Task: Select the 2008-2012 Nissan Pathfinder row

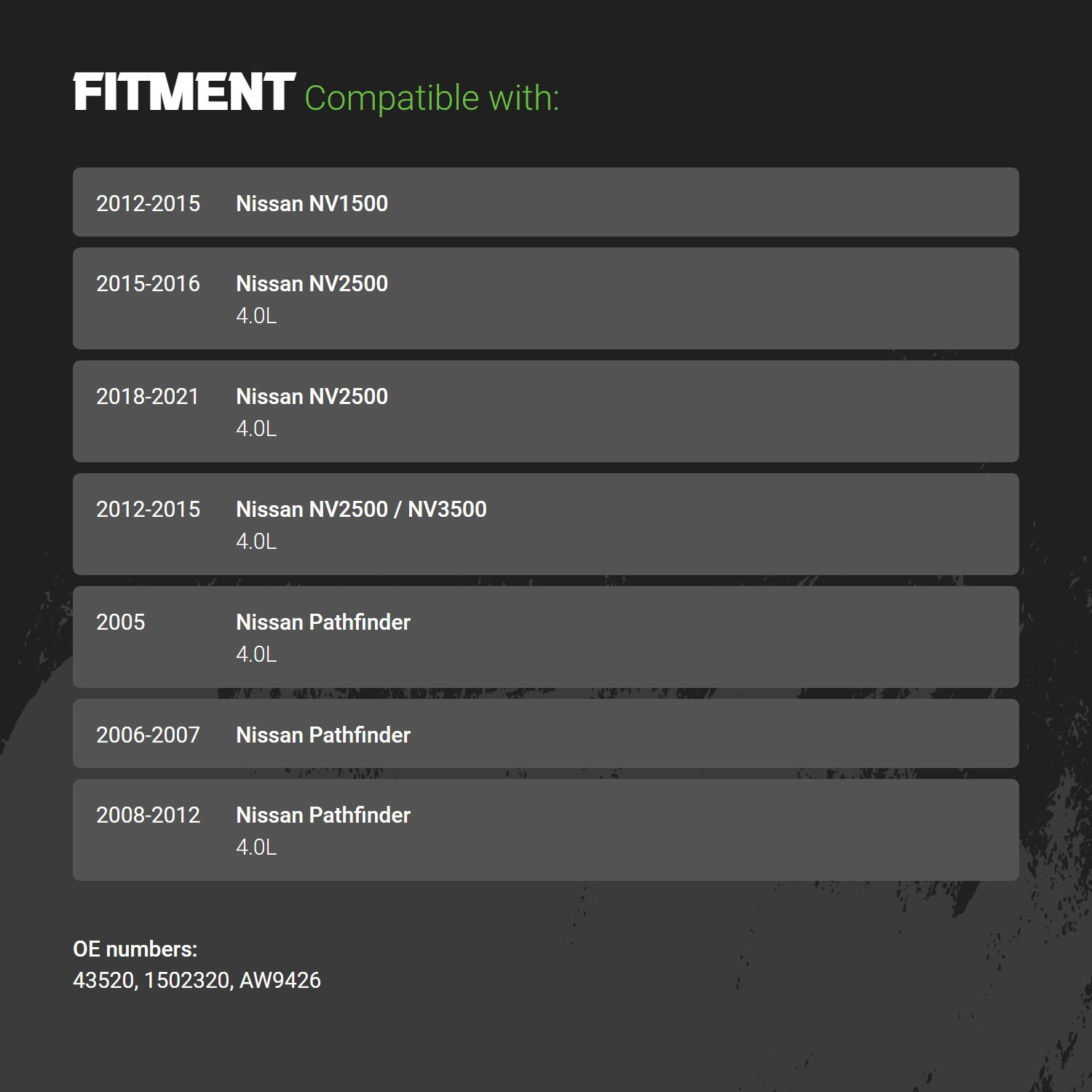Action: point(546,830)
